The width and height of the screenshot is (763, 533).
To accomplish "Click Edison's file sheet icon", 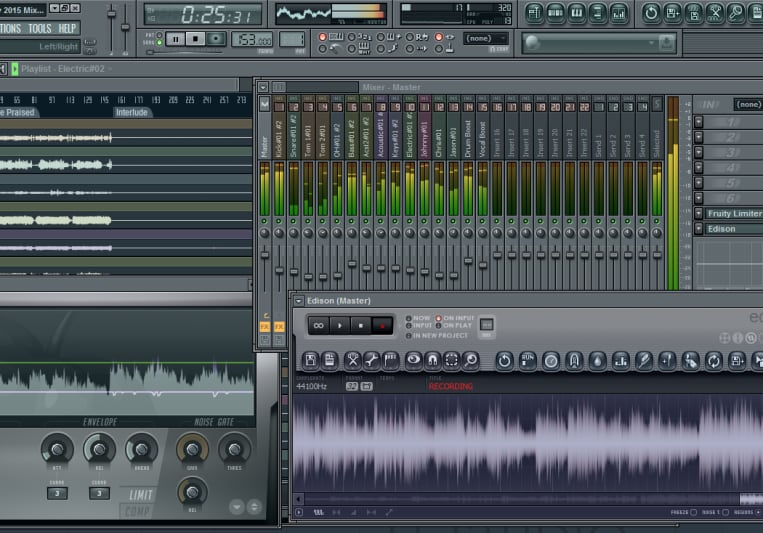I will 330,360.
